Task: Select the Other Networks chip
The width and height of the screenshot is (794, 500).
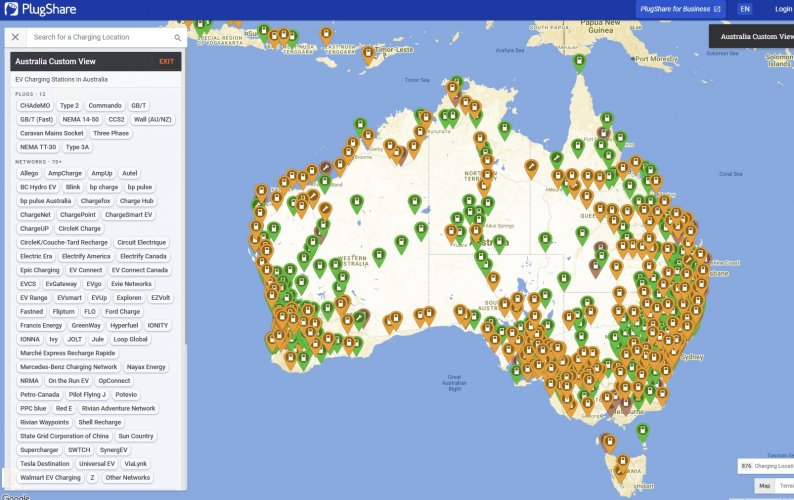Action: (128, 477)
